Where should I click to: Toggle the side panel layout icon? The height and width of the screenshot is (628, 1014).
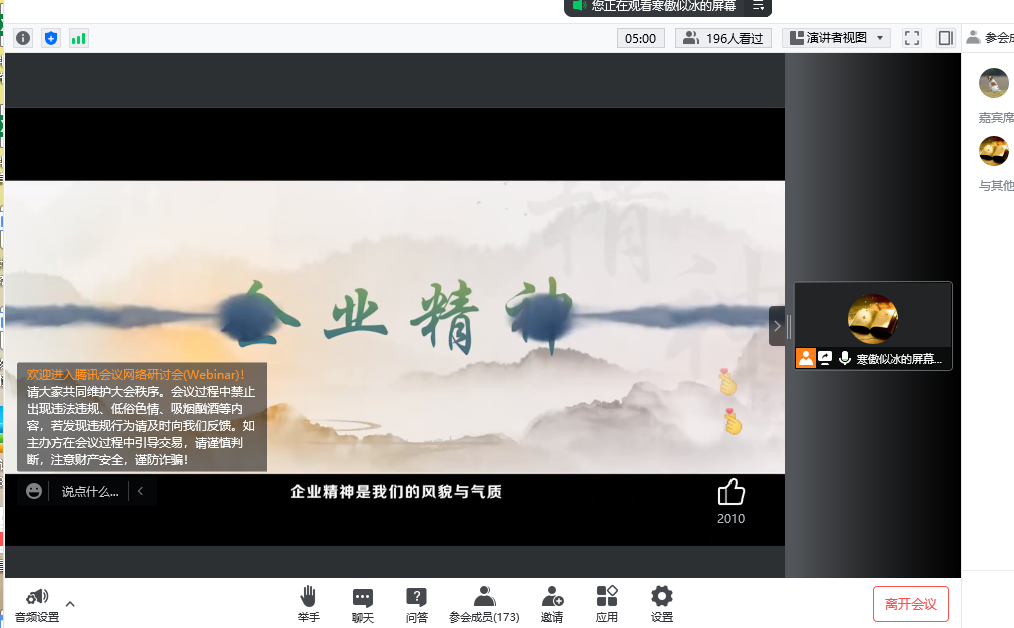coord(945,38)
